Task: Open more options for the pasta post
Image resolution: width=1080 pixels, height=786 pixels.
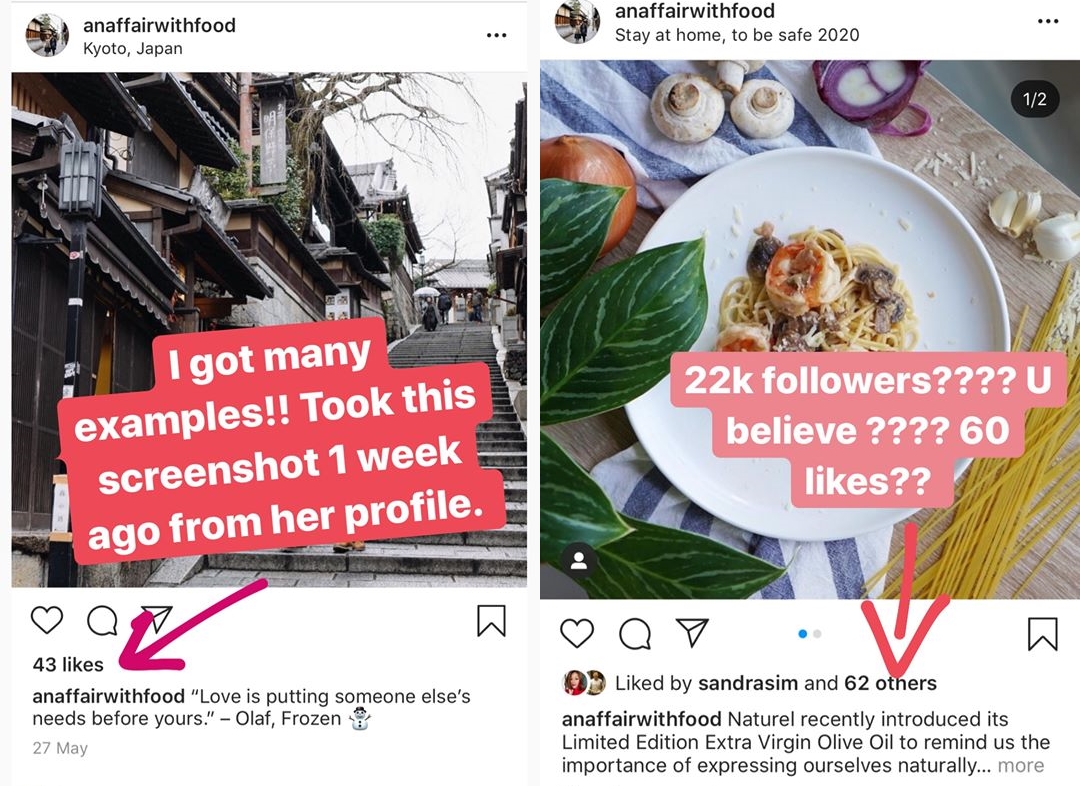Action: 1048,21
